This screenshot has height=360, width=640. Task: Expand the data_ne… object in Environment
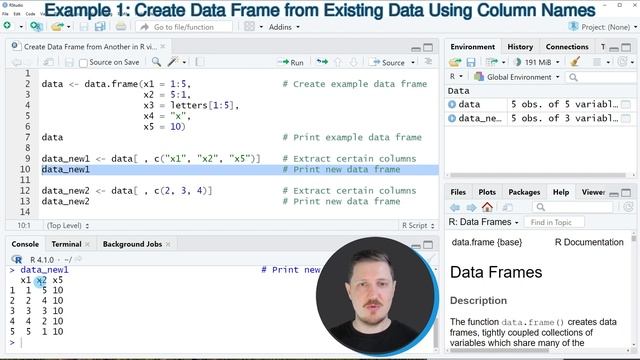(452, 118)
